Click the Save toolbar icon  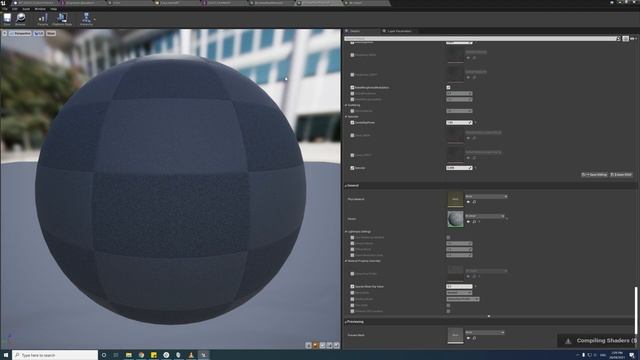point(7,19)
